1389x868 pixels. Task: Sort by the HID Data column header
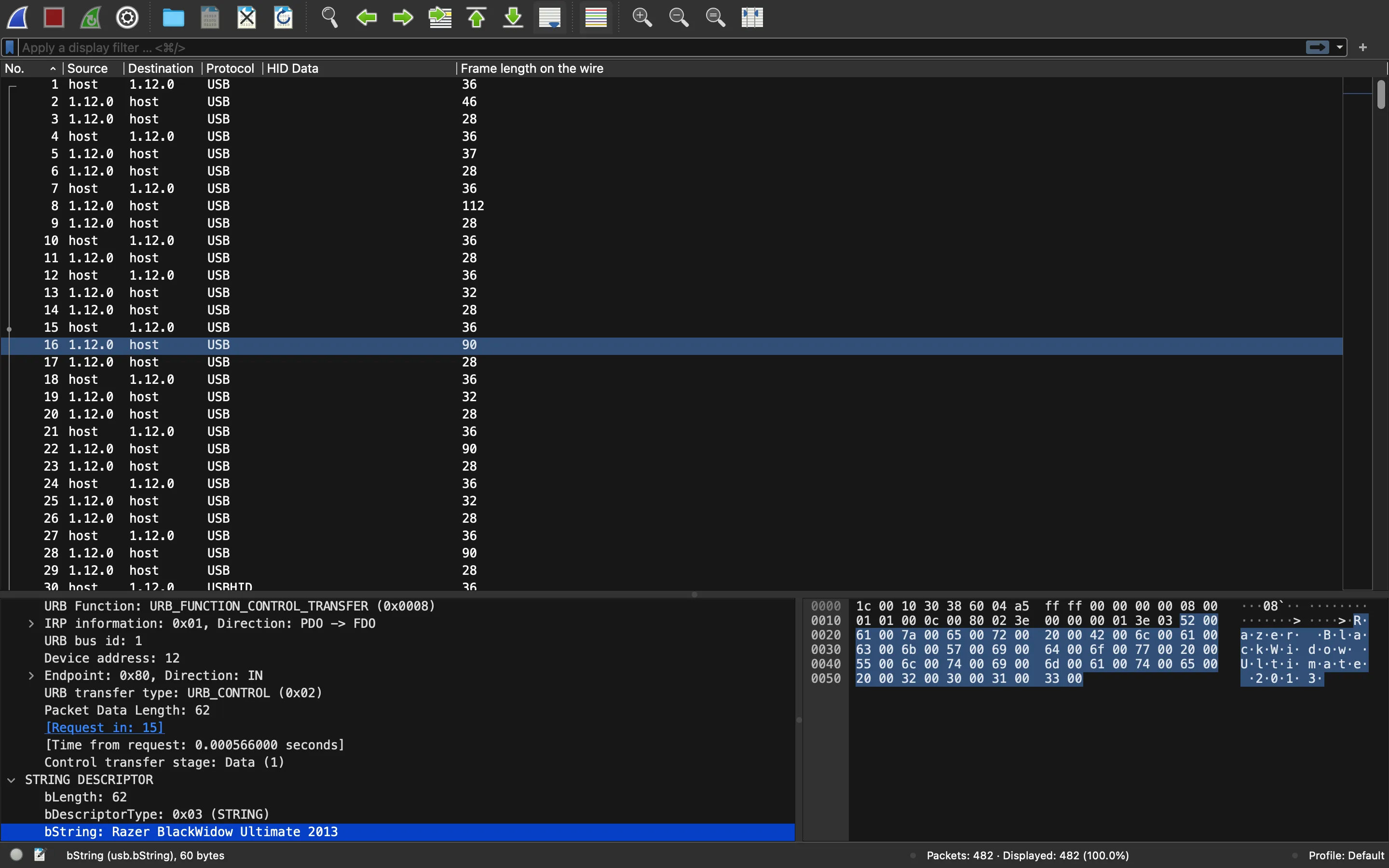(x=359, y=68)
